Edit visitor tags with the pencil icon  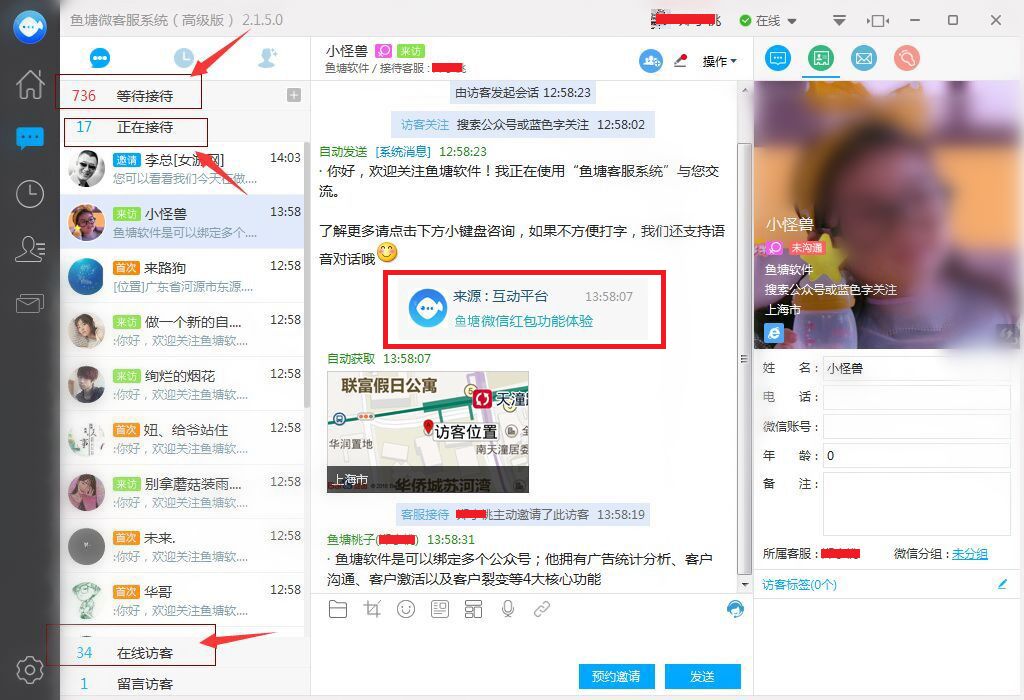pyautogui.click(x=1002, y=584)
